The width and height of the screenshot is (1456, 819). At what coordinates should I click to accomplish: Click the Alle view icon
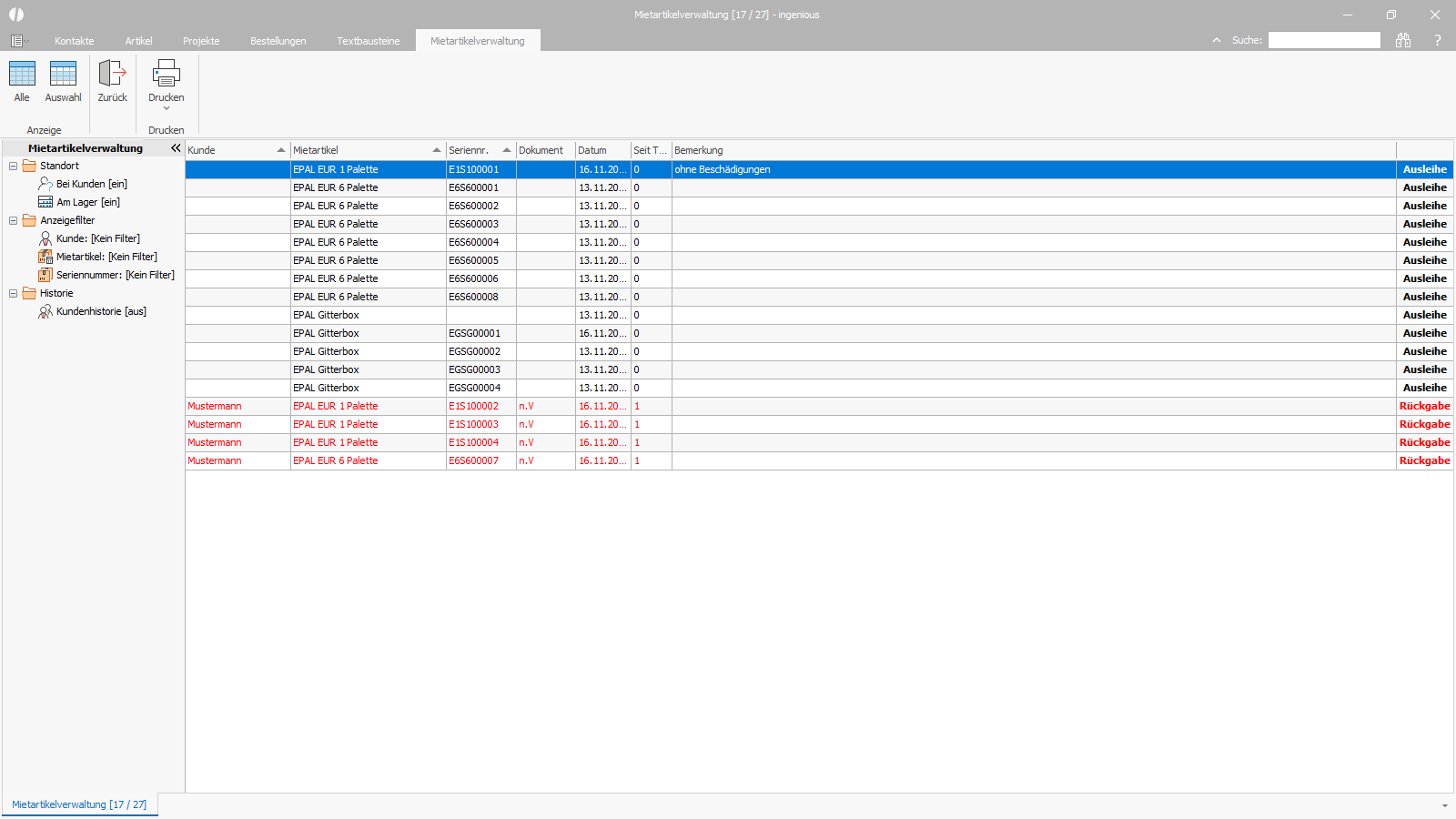point(22,74)
